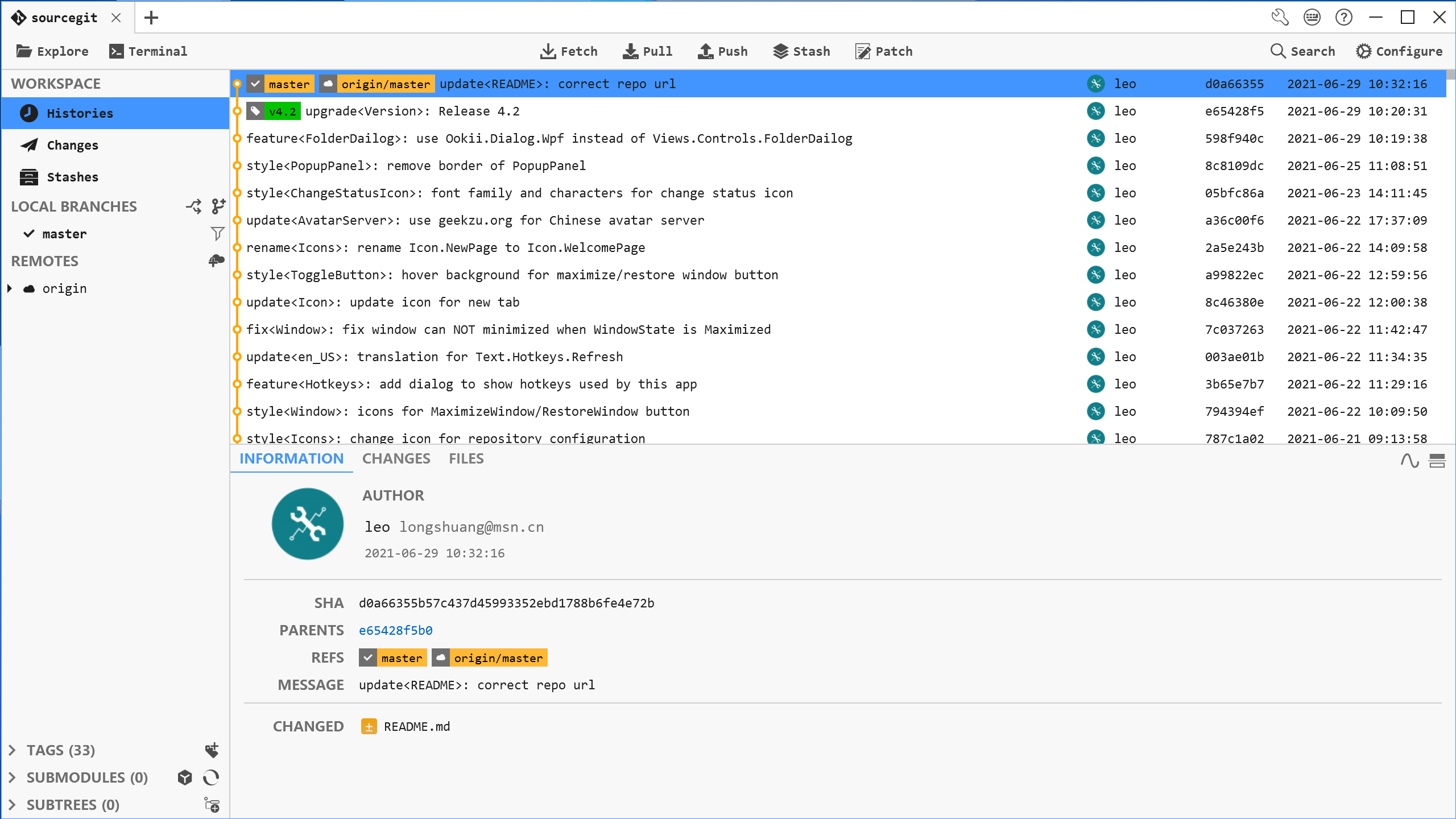
Task: Select commit 'rename Icon.NewPage to Icon.WelcomePage'
Action: 838,247
